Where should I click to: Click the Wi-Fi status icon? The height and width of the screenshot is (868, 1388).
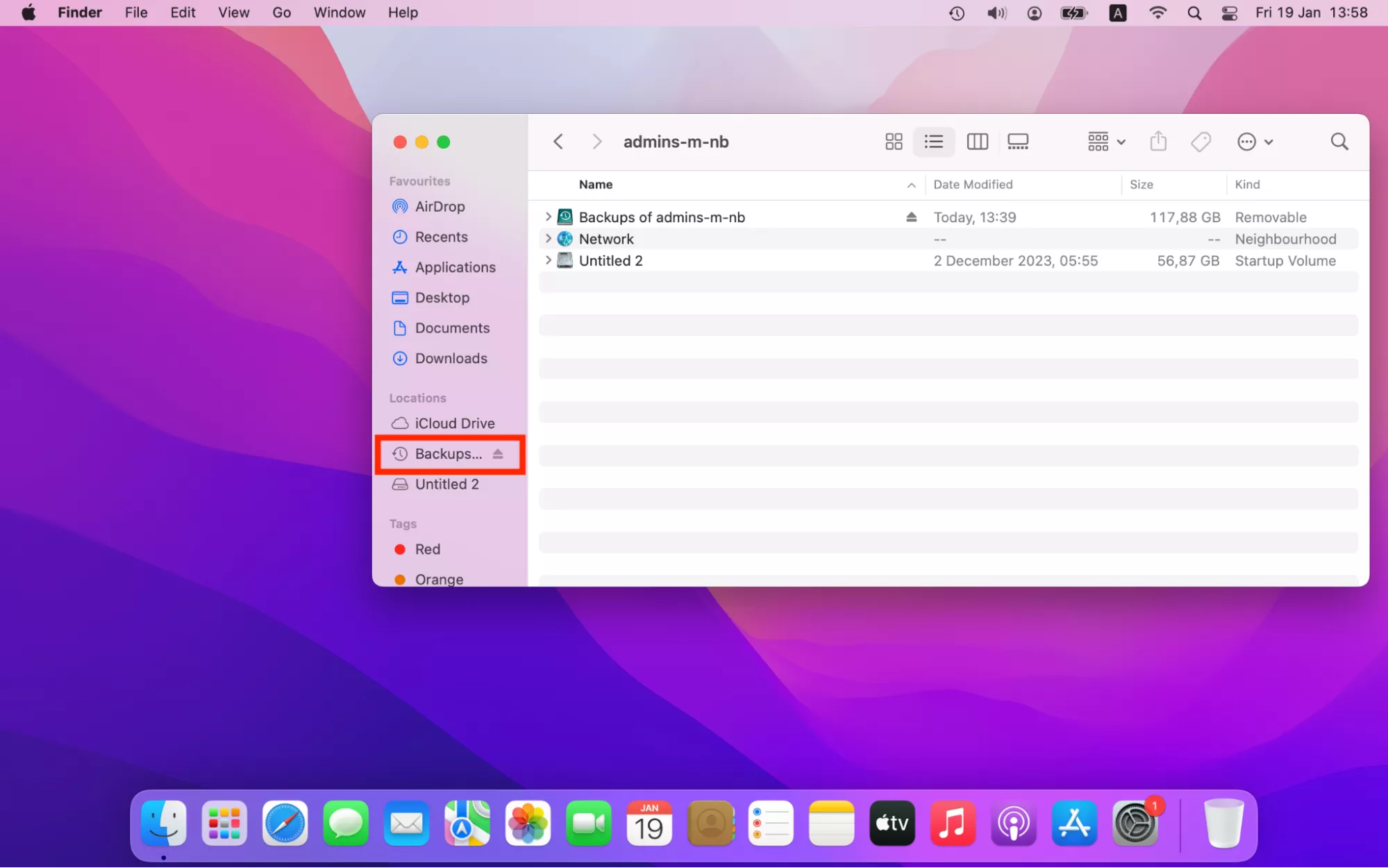(x=1157, y=12)
